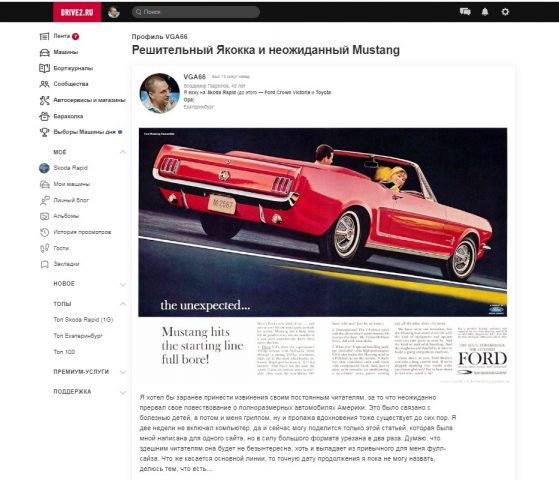
Task: Click the article title heading
Action: click(x=266, y=50)
